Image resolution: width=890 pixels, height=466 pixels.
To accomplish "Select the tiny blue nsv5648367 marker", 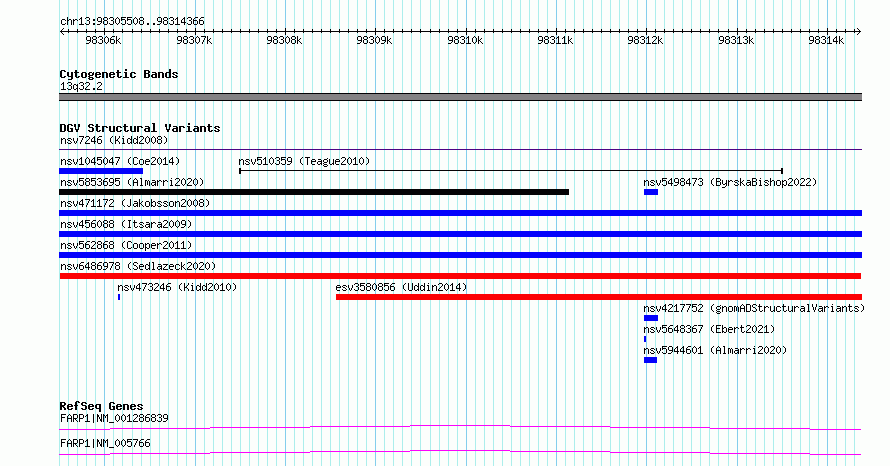I will (x=645, y=339).
